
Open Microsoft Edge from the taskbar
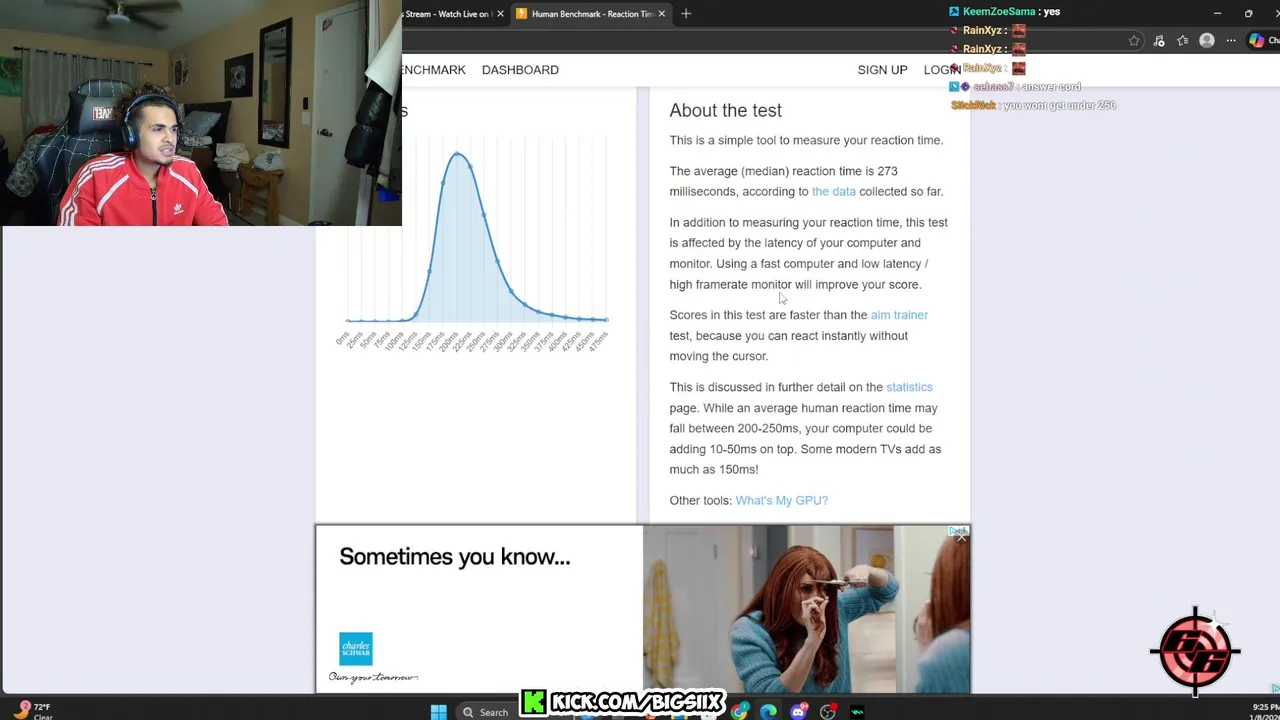pos(768,712)
